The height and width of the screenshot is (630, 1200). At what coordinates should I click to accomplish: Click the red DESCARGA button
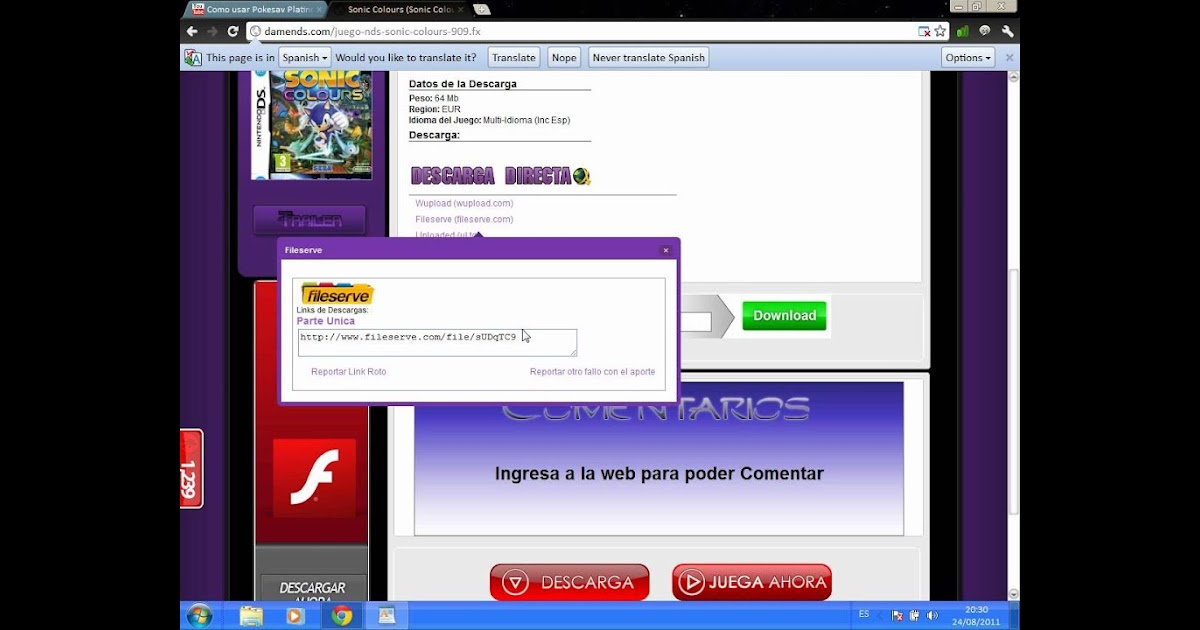pyautogui.click(x=569, y=582)
